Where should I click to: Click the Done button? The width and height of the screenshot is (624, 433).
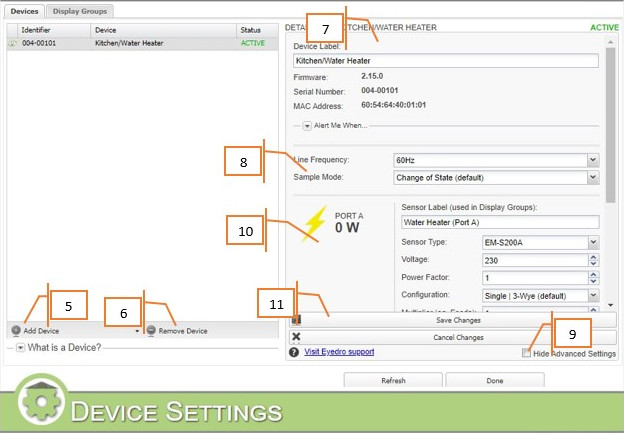(x=495, y=380)
